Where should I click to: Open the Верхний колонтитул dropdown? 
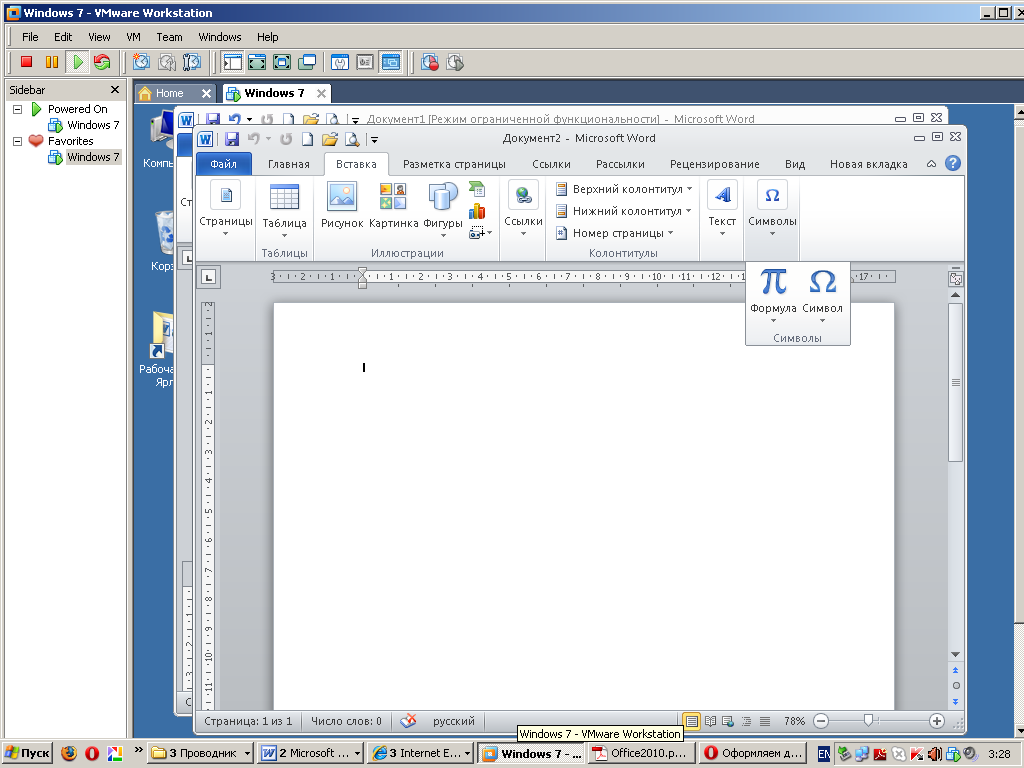(x=624, y=189)
